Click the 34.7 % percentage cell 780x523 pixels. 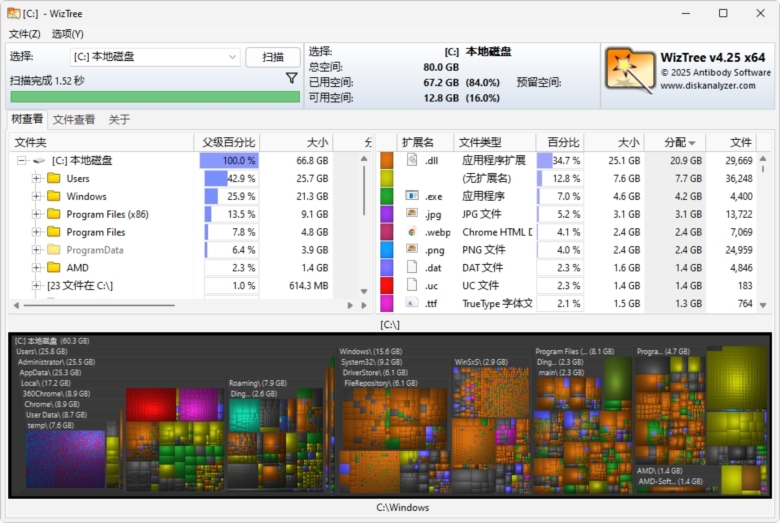(x=560, y=160)
